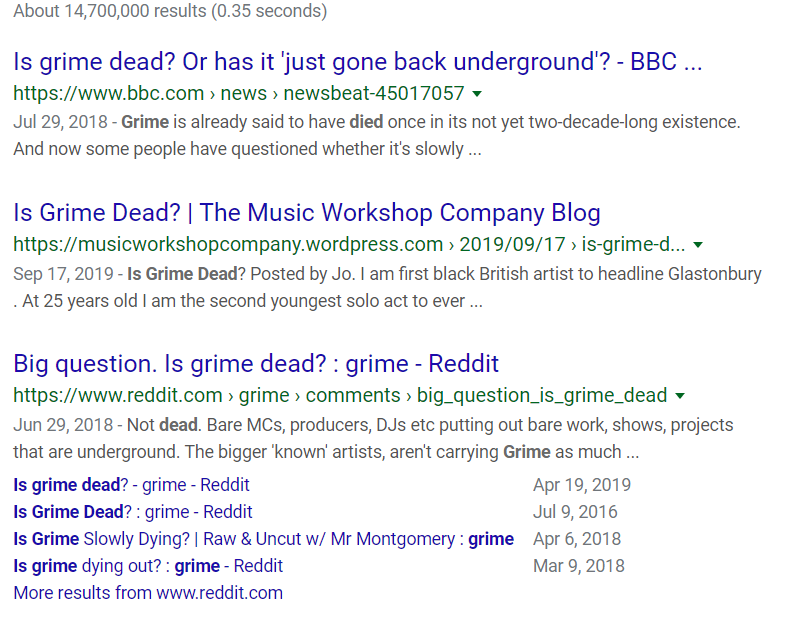Click the 'Mar 9, 2018' sitelink date
809x618 pixels.
pyautogui.click(x=578, y=566)
